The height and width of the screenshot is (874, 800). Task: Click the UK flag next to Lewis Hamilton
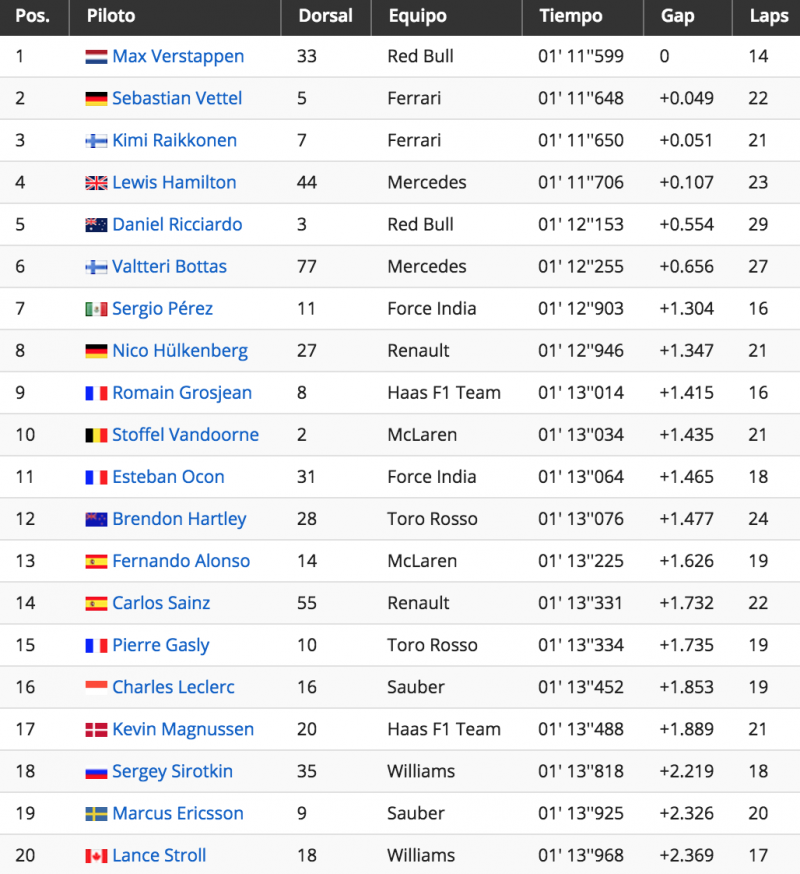coord(96,183)
